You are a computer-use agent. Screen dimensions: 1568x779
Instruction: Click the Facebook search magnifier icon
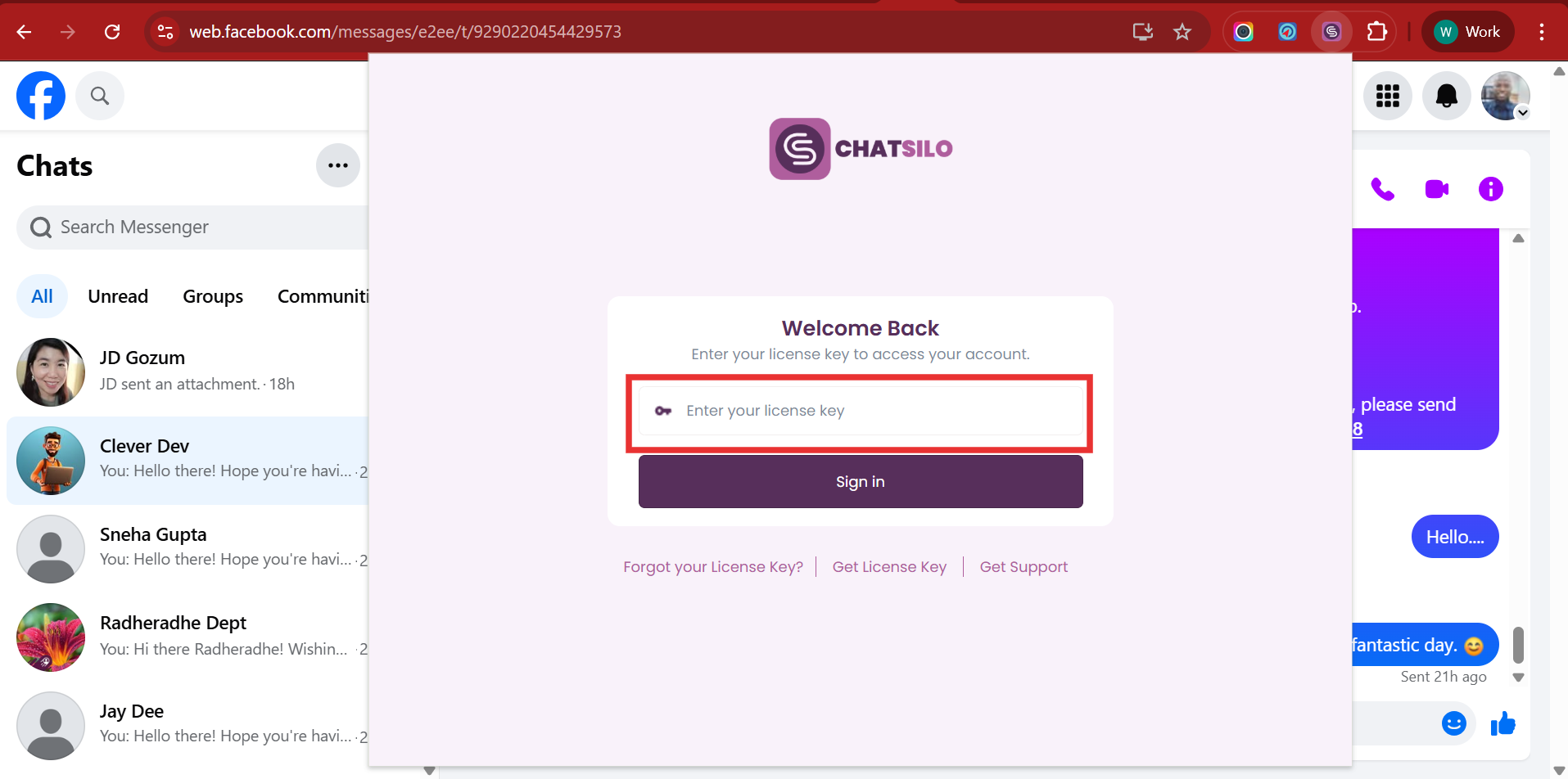(x=100, y=96)
